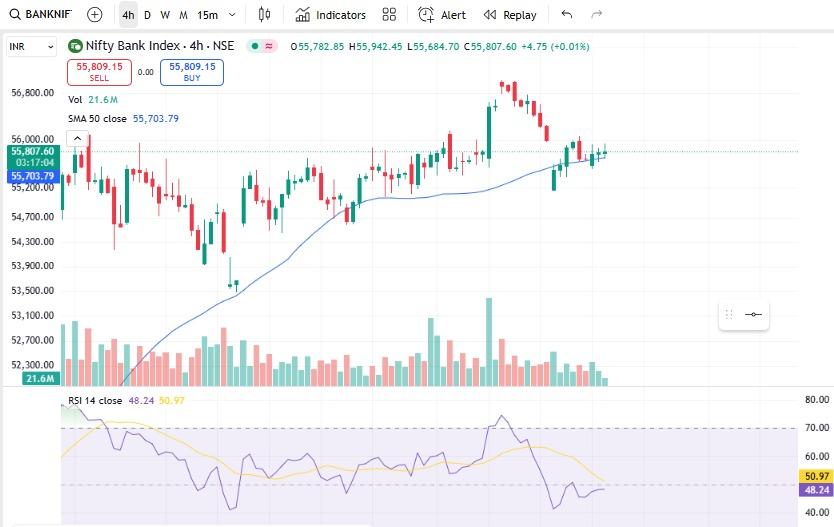Screen dimensions: 834x527
Task: Create an Alert
Action: coord(441,15)
